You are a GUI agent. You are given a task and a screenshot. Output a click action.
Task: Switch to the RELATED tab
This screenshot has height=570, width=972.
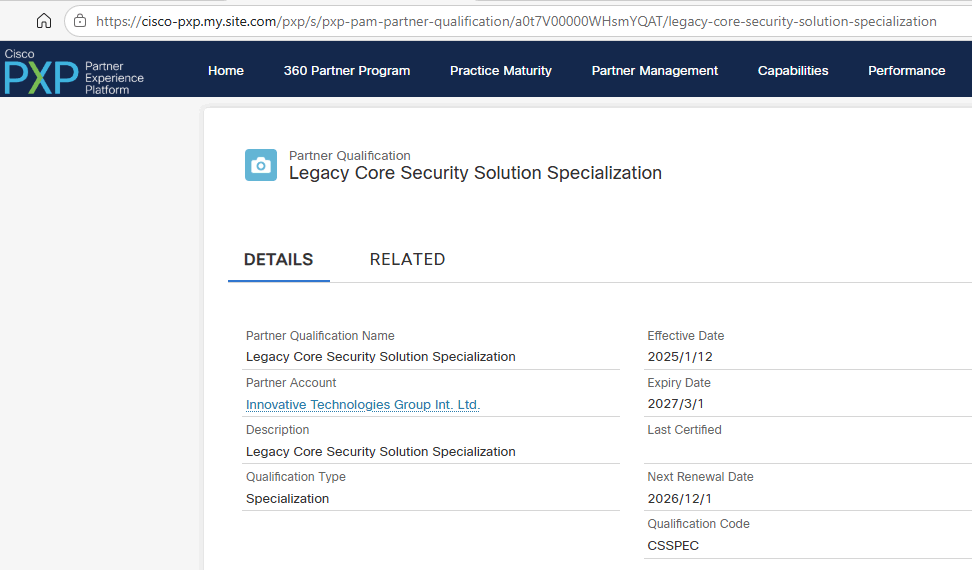coord(407,260)
